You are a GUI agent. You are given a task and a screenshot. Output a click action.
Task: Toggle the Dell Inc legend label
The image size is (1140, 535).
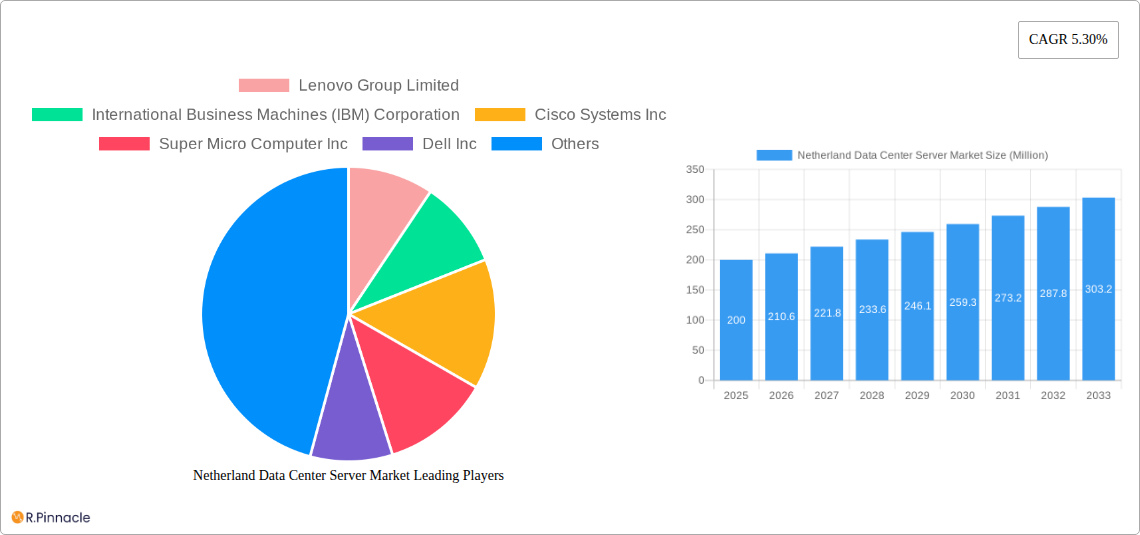click(x=449, y=144)
